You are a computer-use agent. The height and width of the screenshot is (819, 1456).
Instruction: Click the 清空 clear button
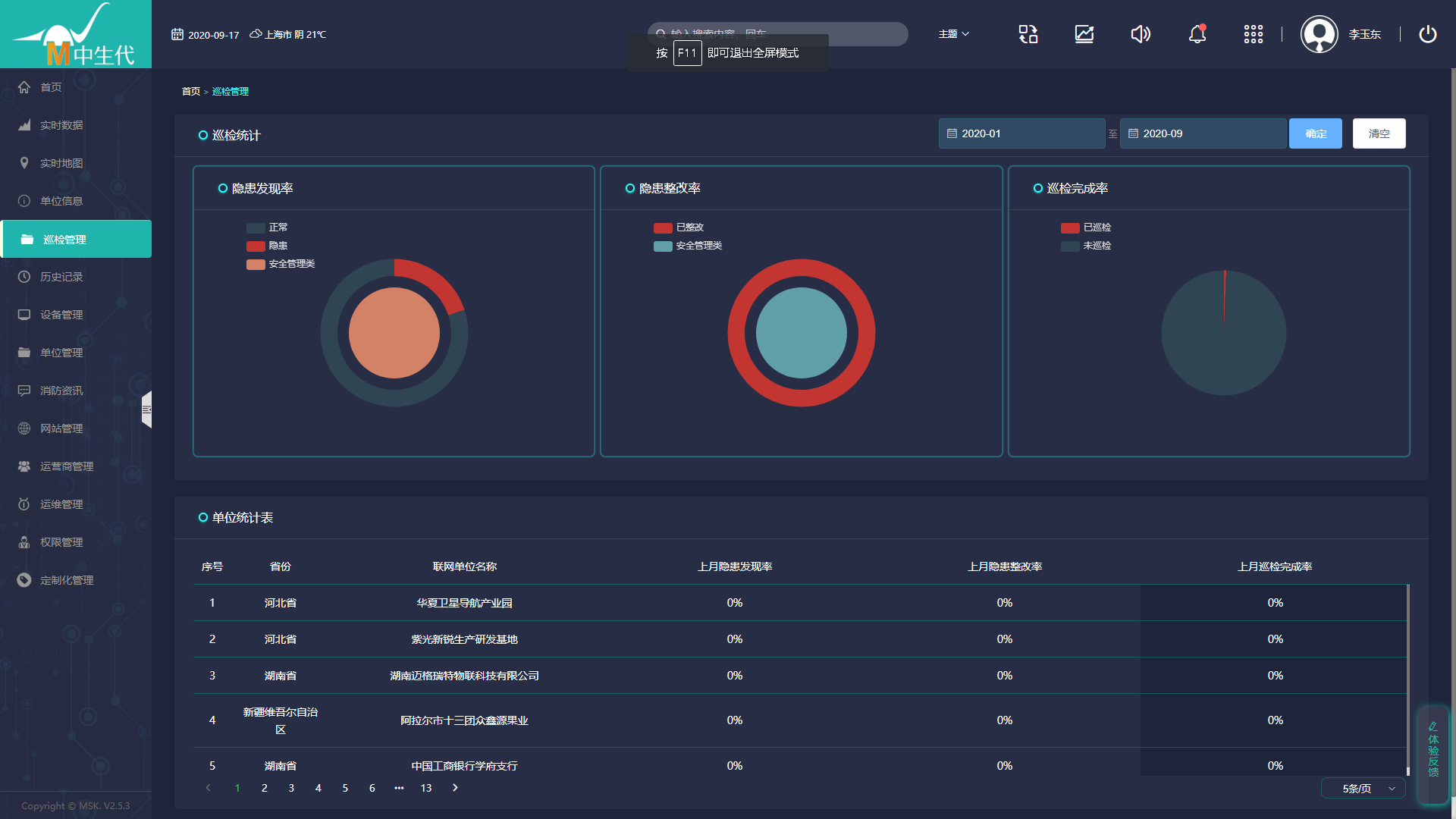coord(1379,133)
